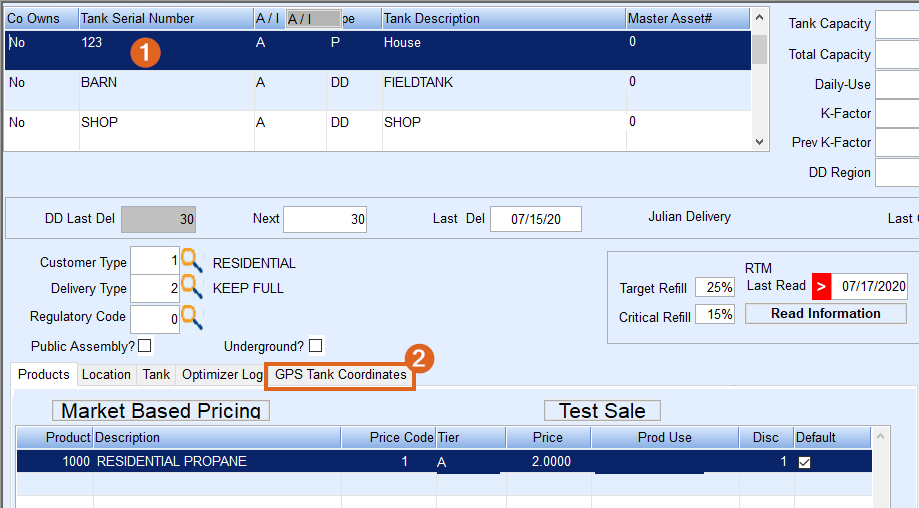Select the BARN tank row
Image resolution: width=919 pixels, height=508 pixels.
pyautogui.click(x=378, y=90)
